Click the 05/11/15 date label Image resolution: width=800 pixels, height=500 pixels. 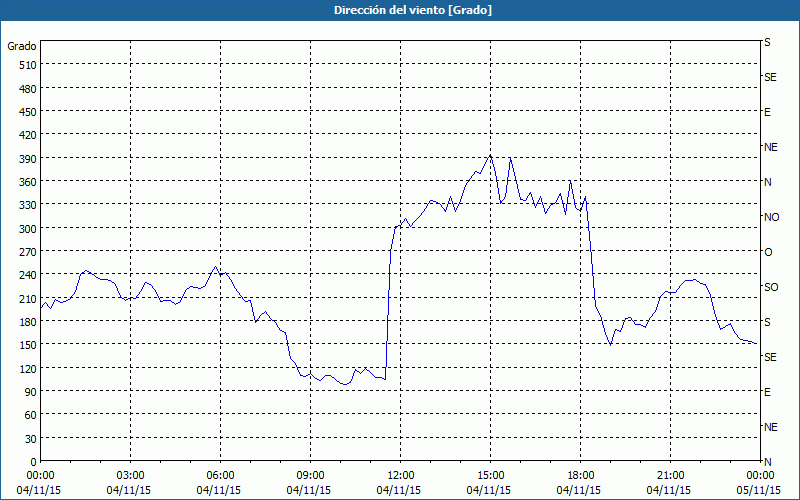(759, 490)
